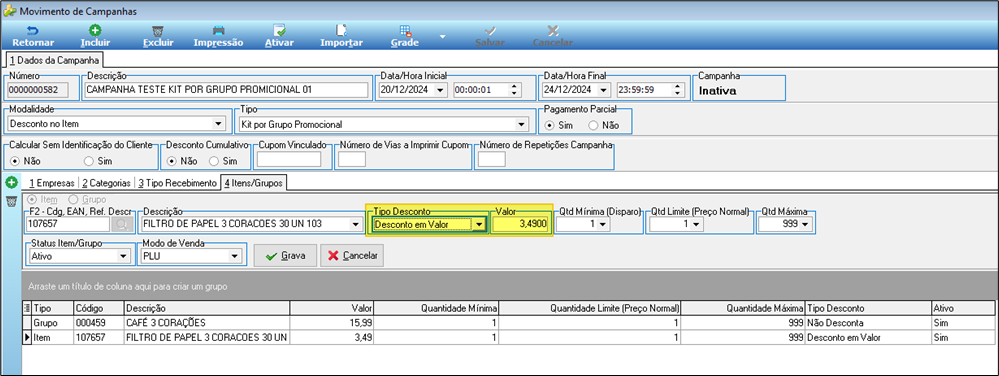
Task: Open Qtd Limite (Preço Normal) dropdown
Action: 696,224
